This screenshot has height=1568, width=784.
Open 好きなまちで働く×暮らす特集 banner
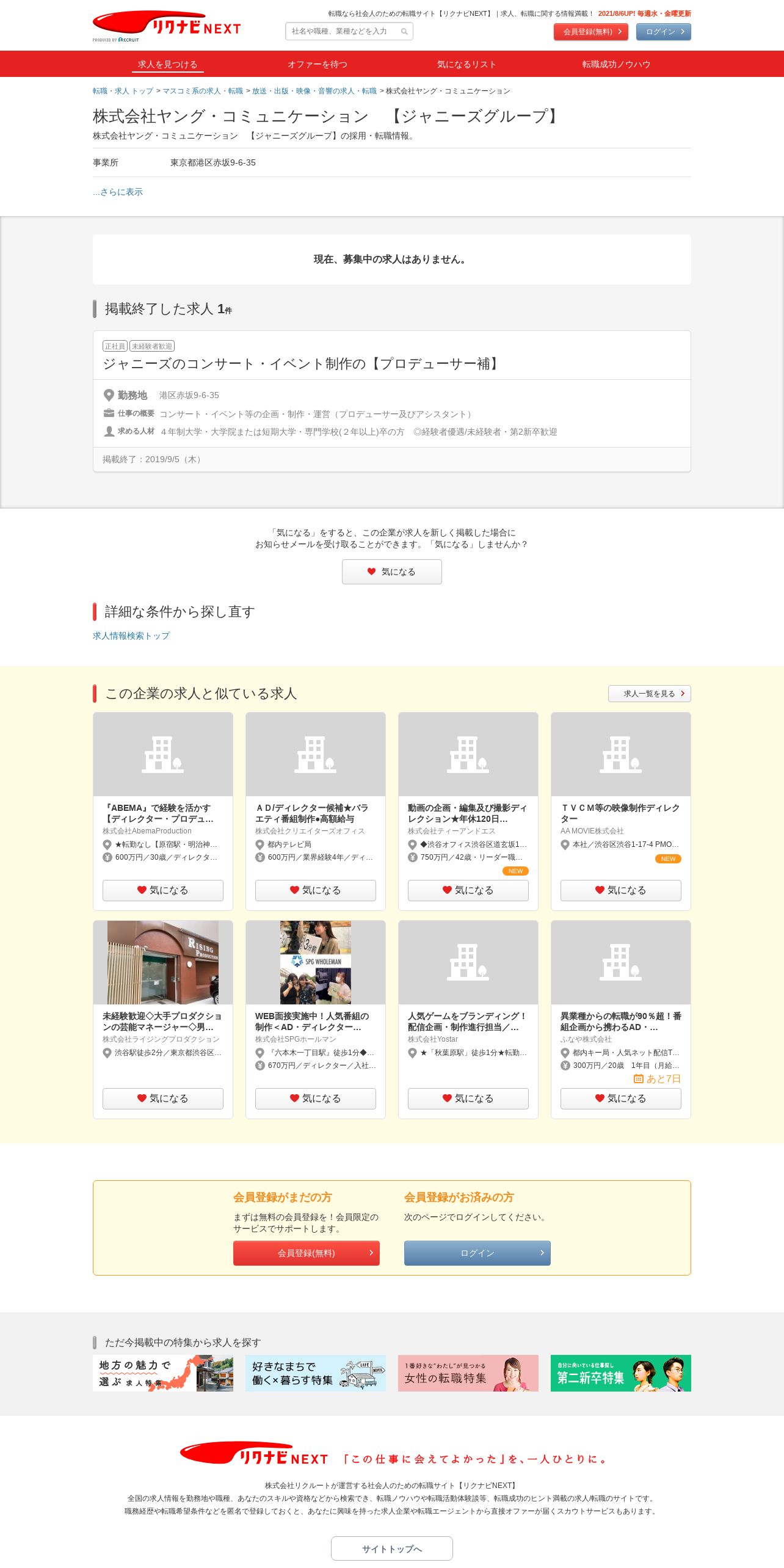316,1373
